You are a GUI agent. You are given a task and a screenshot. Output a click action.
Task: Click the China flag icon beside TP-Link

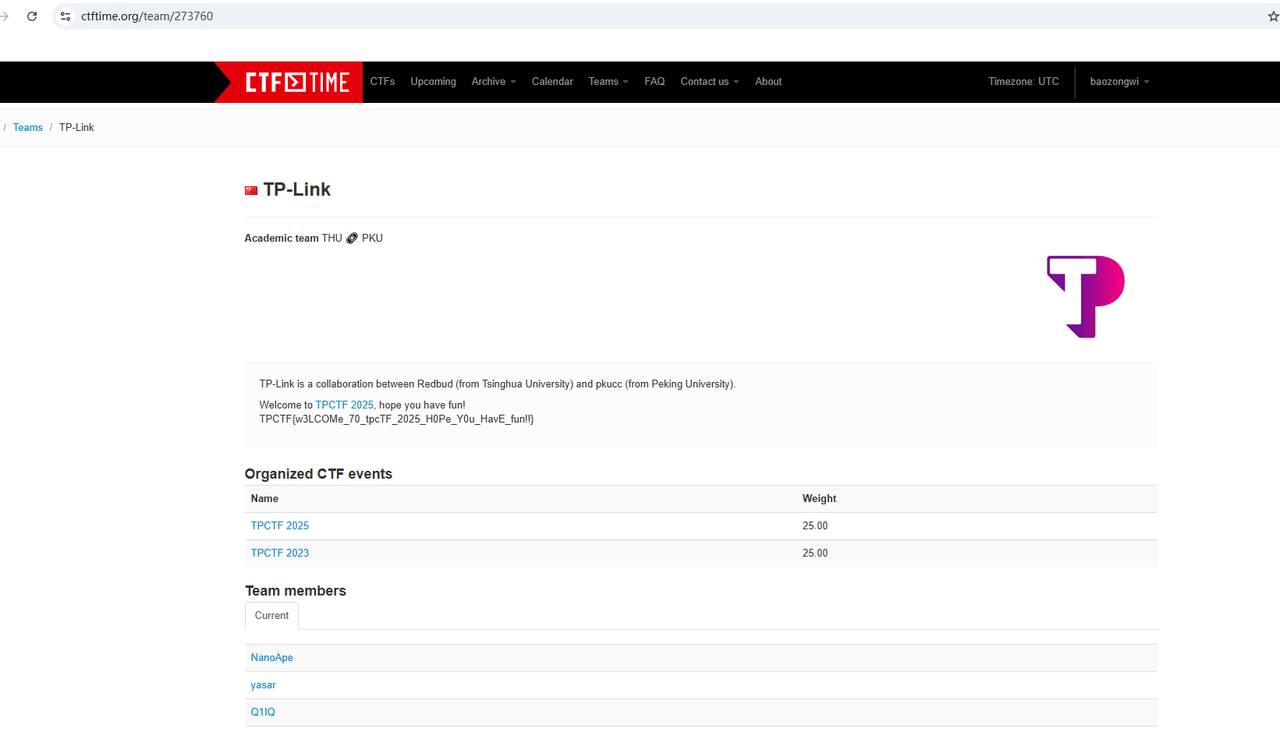click(251, 190)
